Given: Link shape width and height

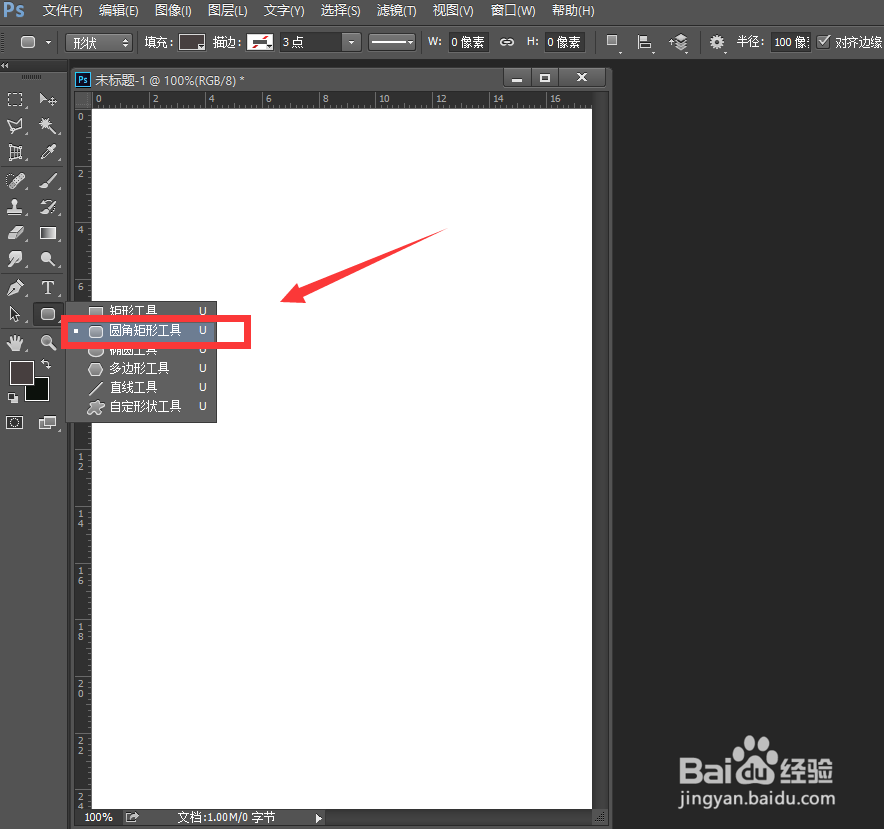Looking at the screenshot, I should tap(507, 42).
